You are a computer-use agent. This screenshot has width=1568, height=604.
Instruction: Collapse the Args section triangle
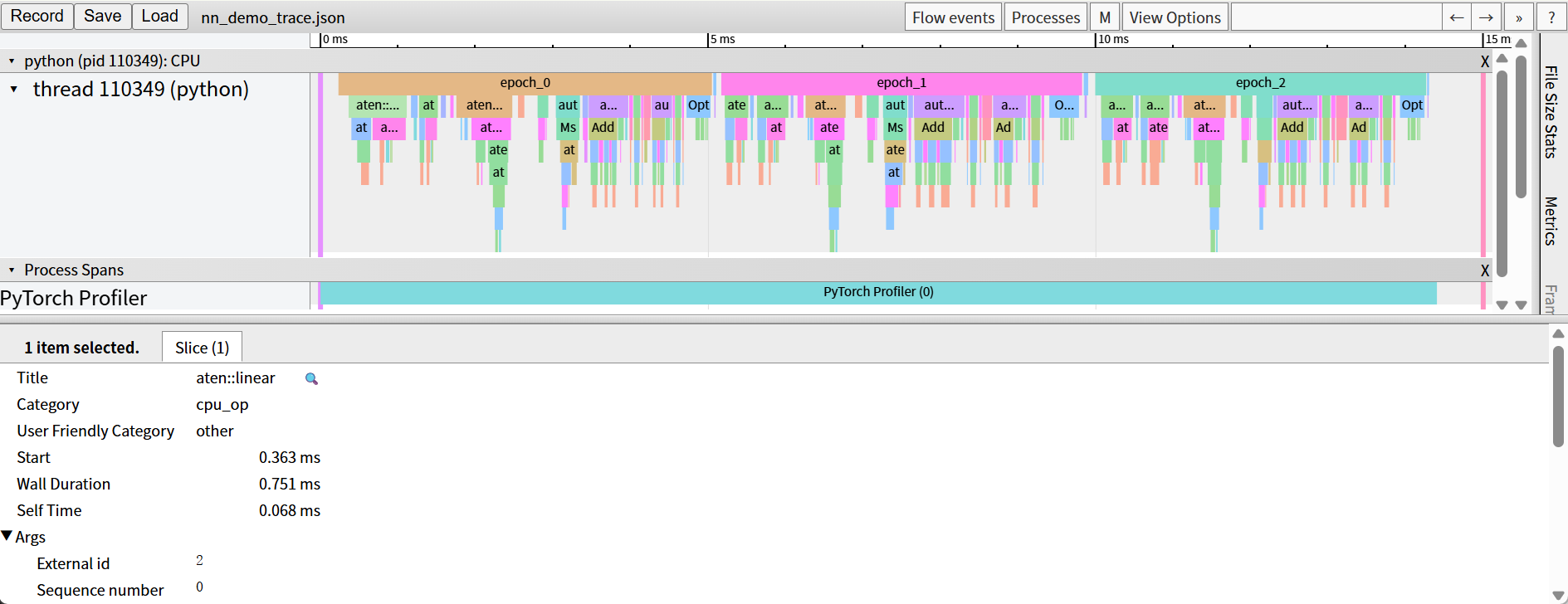click(x=7, y=536)
